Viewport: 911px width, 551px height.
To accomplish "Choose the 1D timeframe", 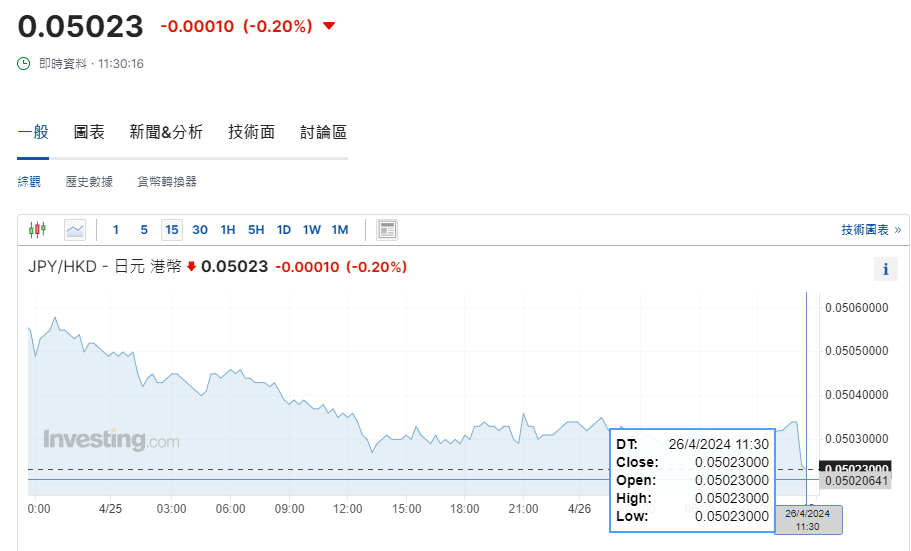I will pos(284,230).
